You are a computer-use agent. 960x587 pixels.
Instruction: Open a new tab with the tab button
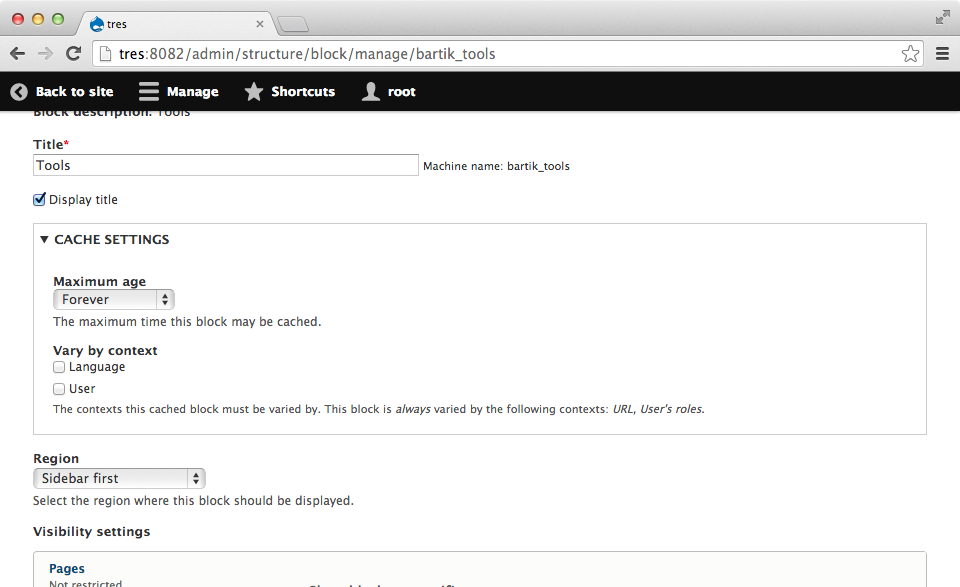click(292, 24)
